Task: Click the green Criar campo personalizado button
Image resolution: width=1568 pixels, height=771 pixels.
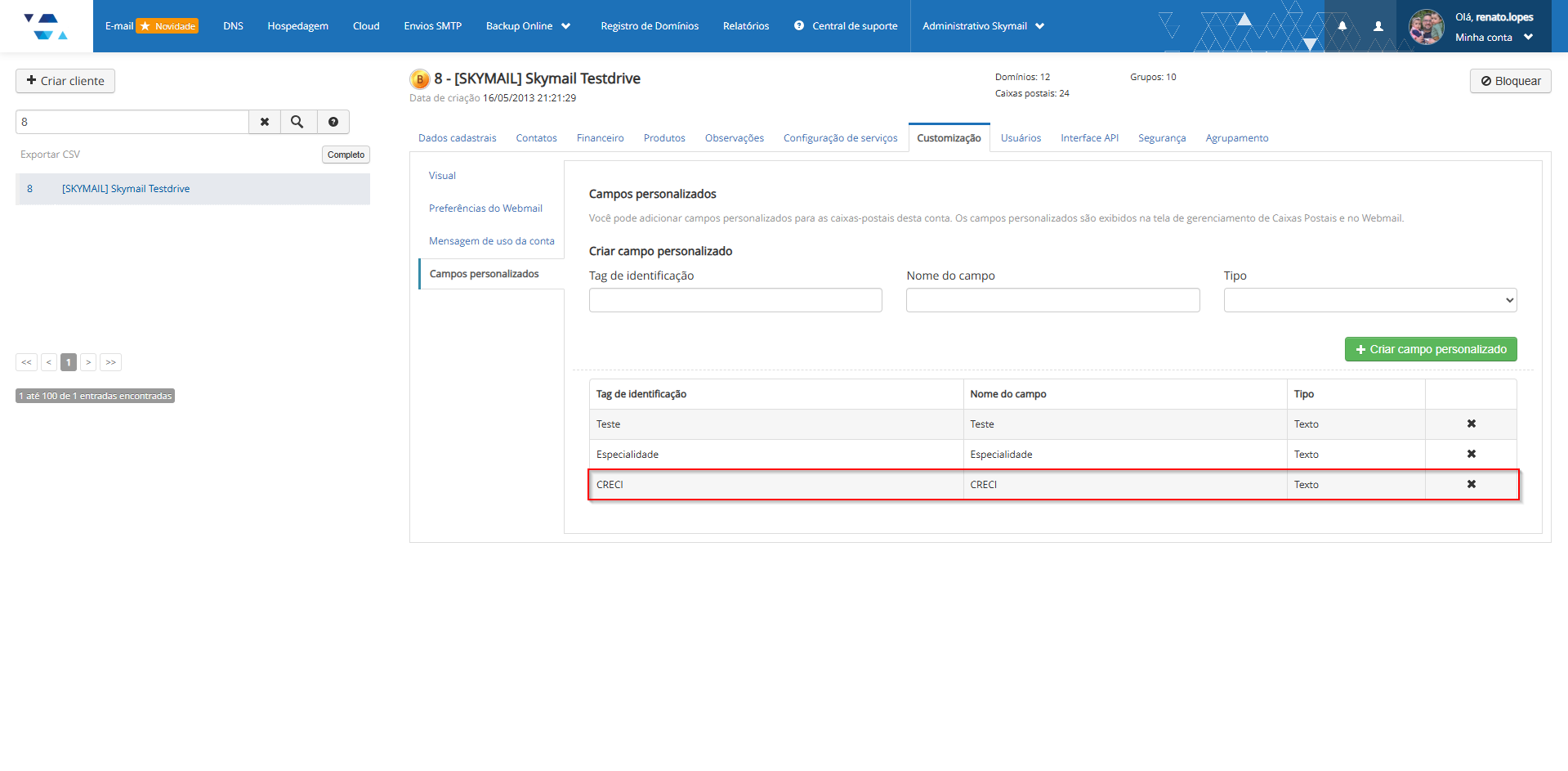Action: coord(1430,349)
